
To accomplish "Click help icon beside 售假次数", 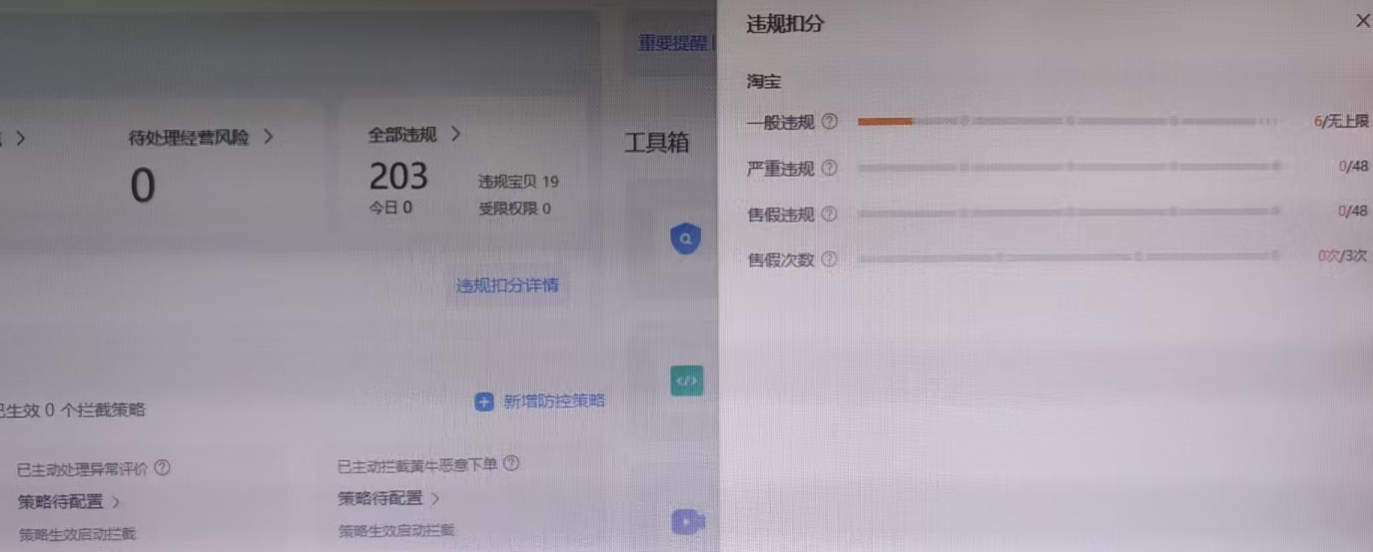I will [829, 259].
